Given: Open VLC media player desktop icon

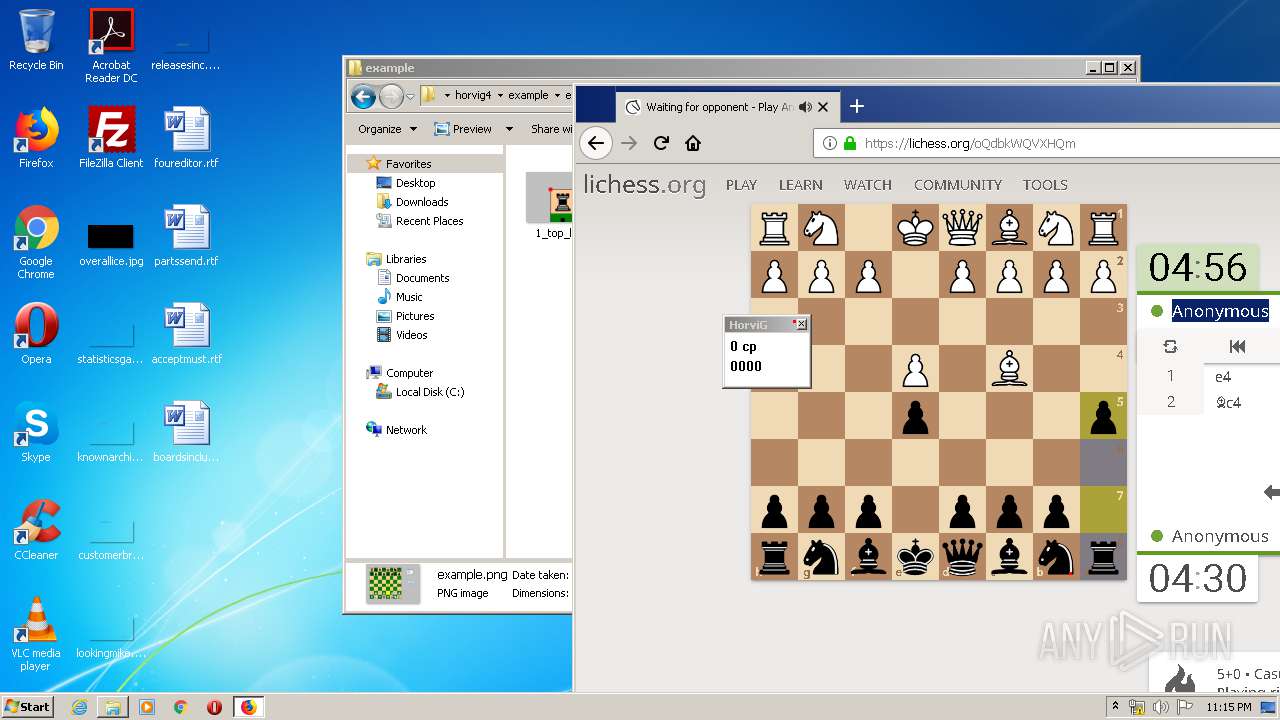Looking at the screenshot, I should click(36, 633).
